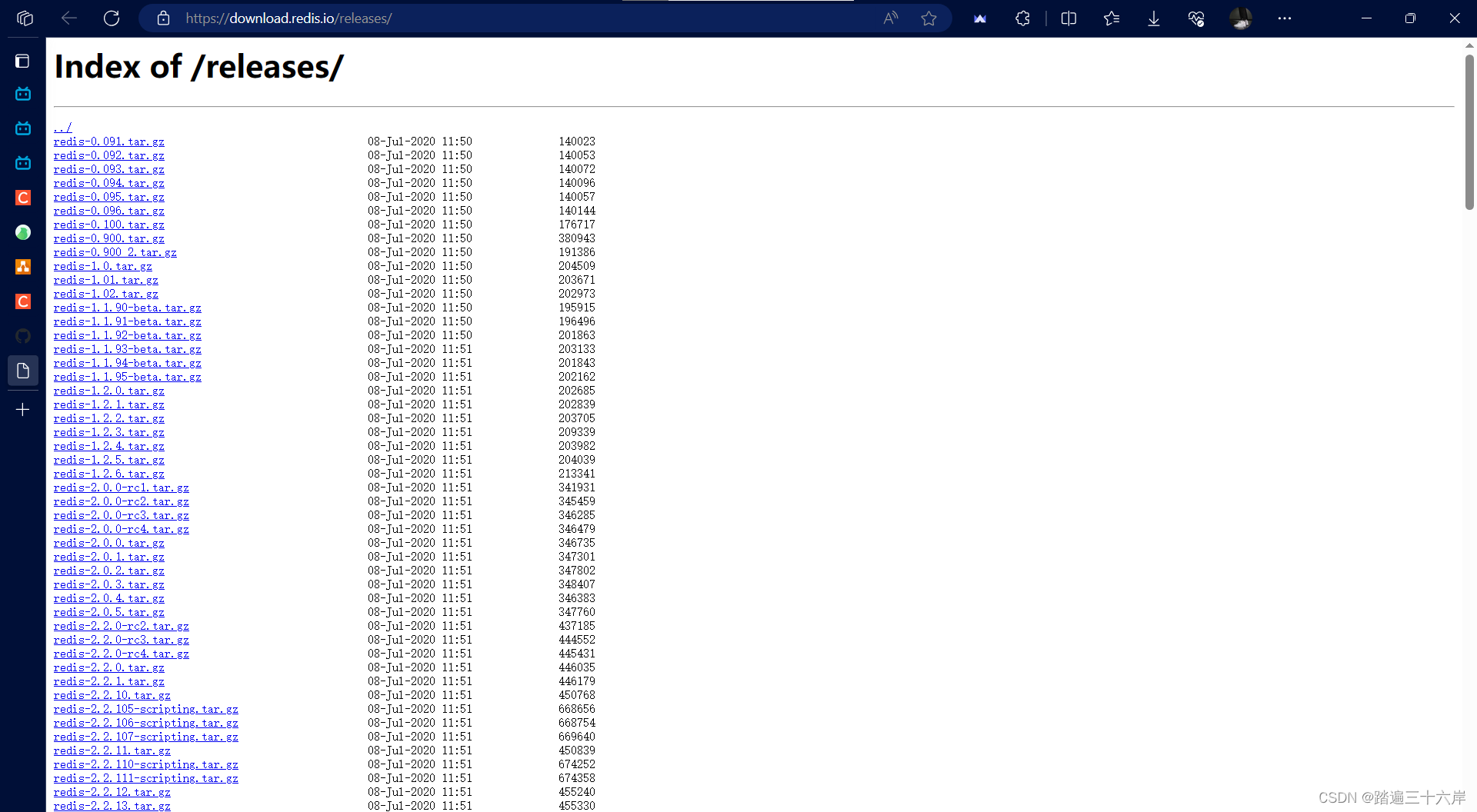Download redis-0.096.tar.gz
Screen dimensions: 1477x812
[108, 211]
